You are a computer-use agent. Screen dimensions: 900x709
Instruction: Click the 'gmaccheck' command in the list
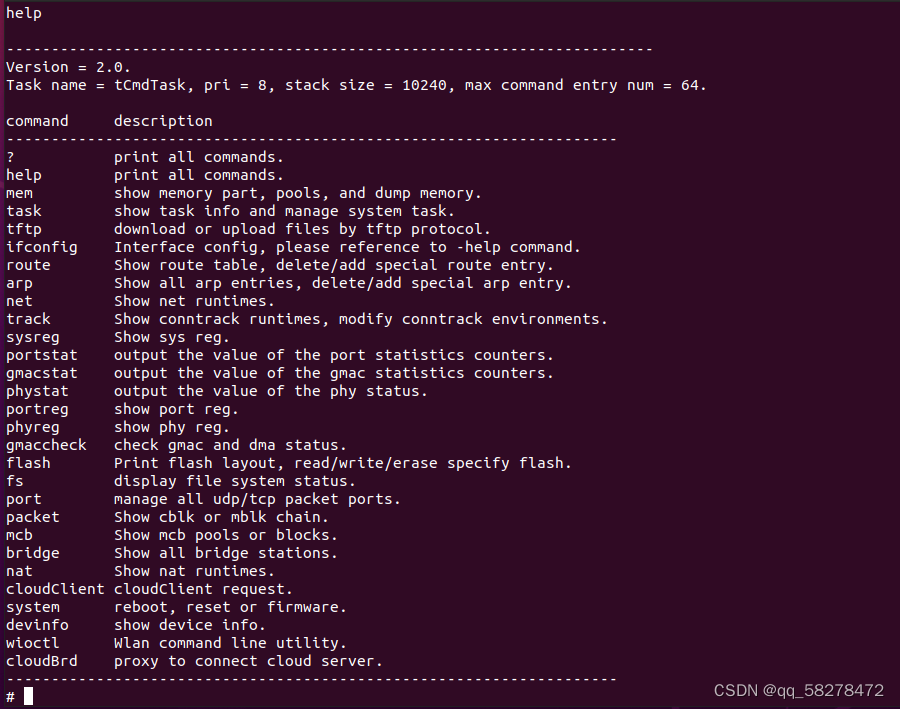click(x=46, y=445)
